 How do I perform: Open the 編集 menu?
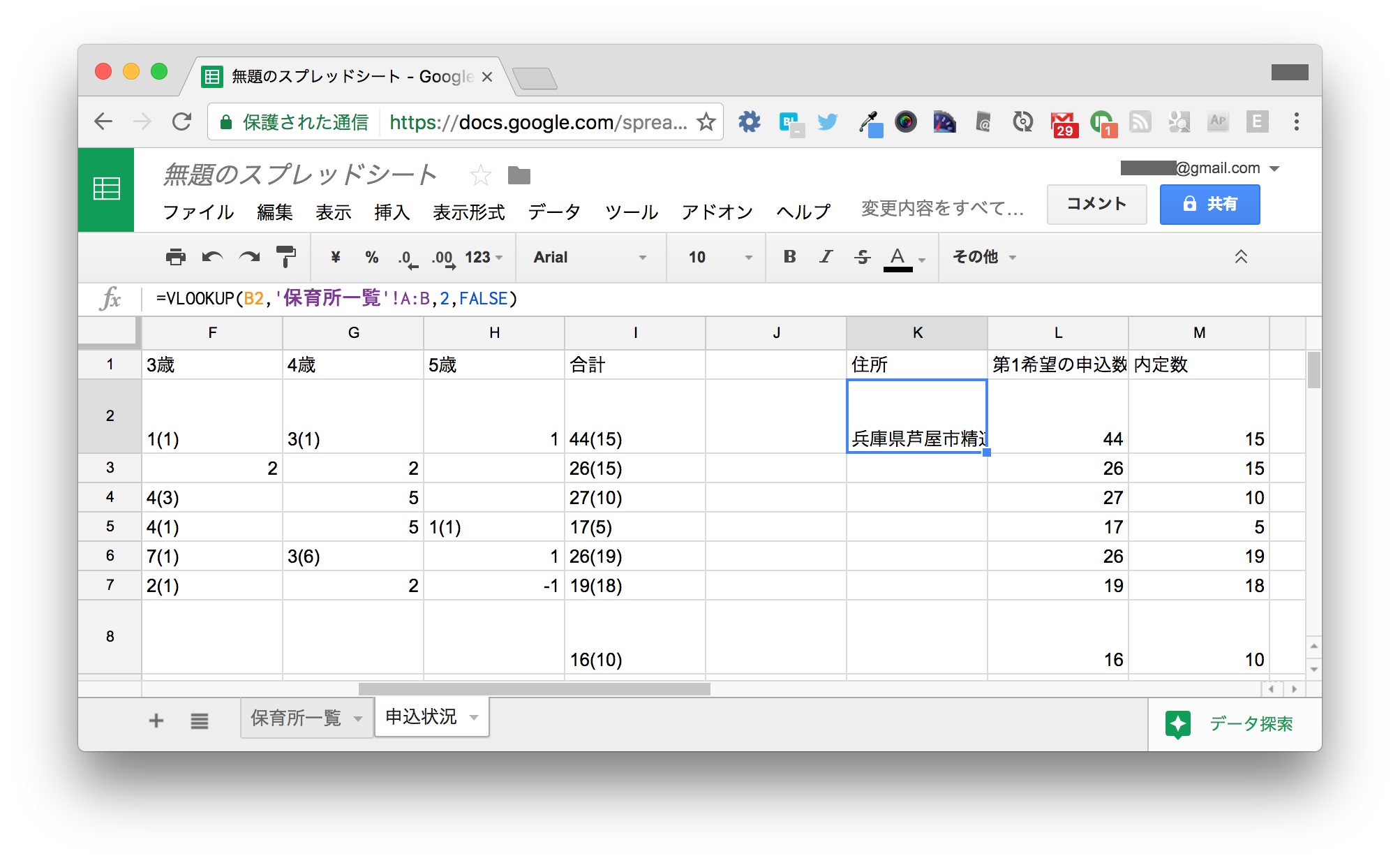pos(274,212)
